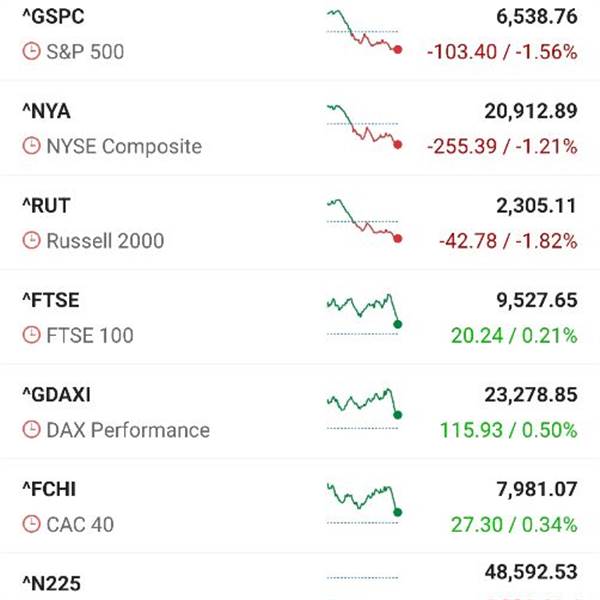Click the clock icon beside CAC 40
Viewport: 600px width, 600px height.
click(x=32, y=524)
